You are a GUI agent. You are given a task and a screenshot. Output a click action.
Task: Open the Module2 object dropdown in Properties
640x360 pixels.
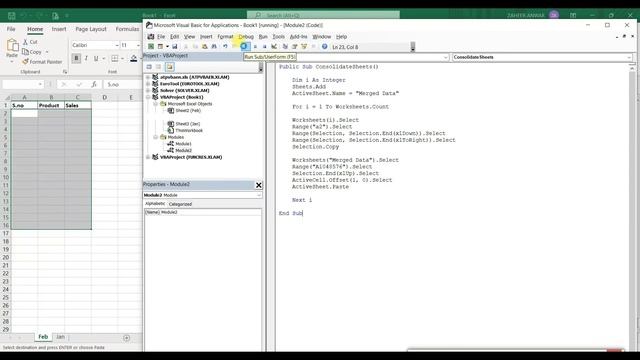(x=259, y=195)
